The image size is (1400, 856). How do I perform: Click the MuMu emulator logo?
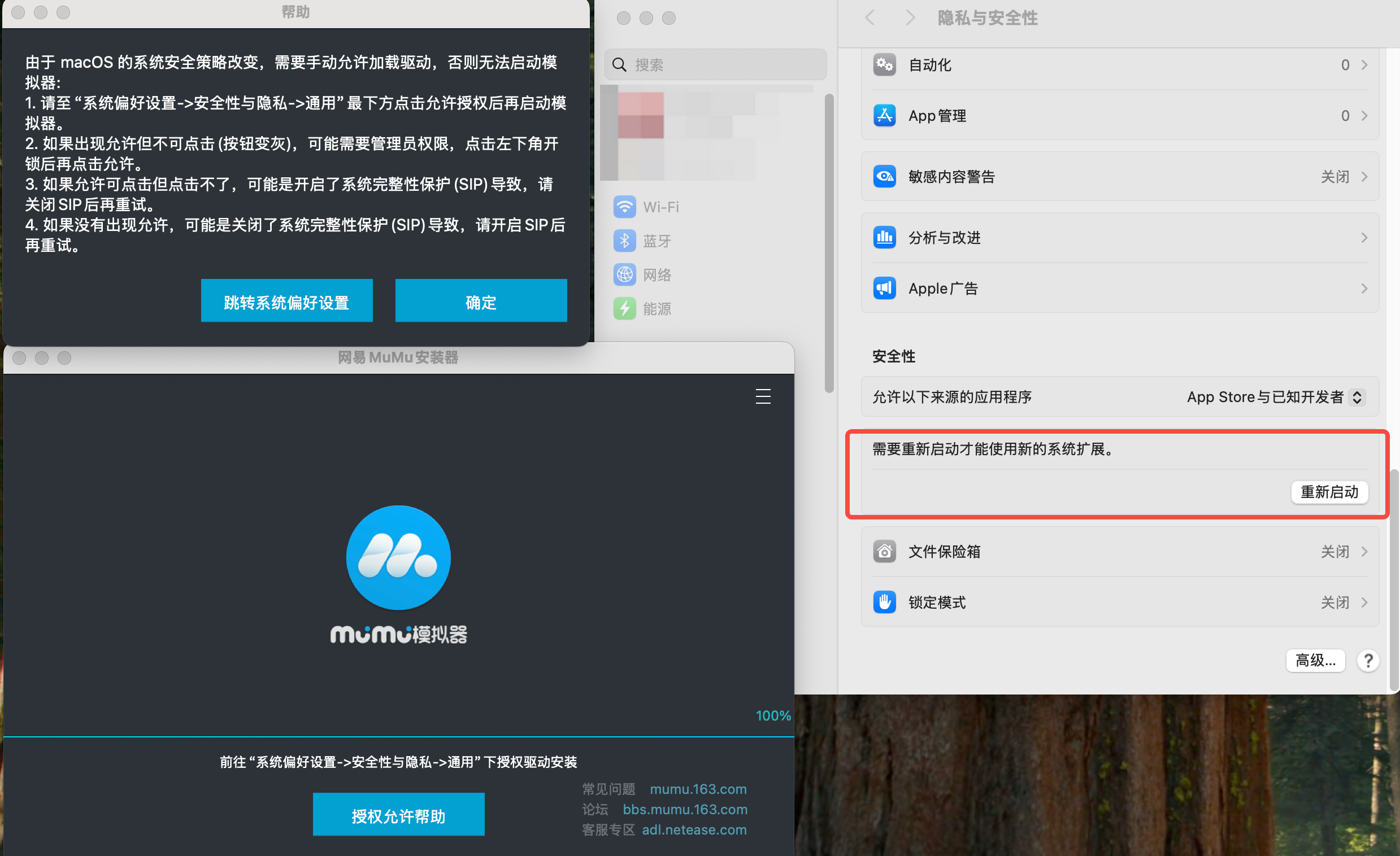[398, 557]
